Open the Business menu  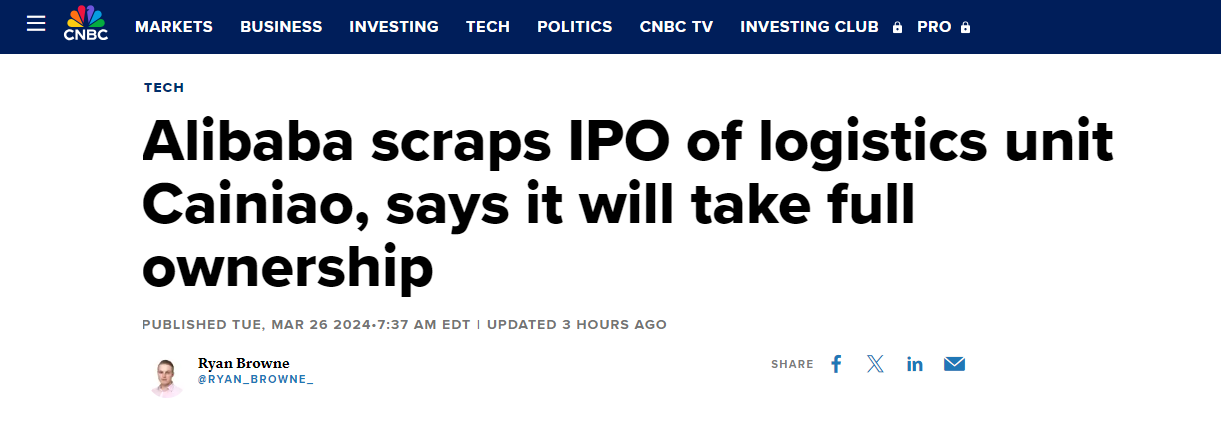coord(281,27)
